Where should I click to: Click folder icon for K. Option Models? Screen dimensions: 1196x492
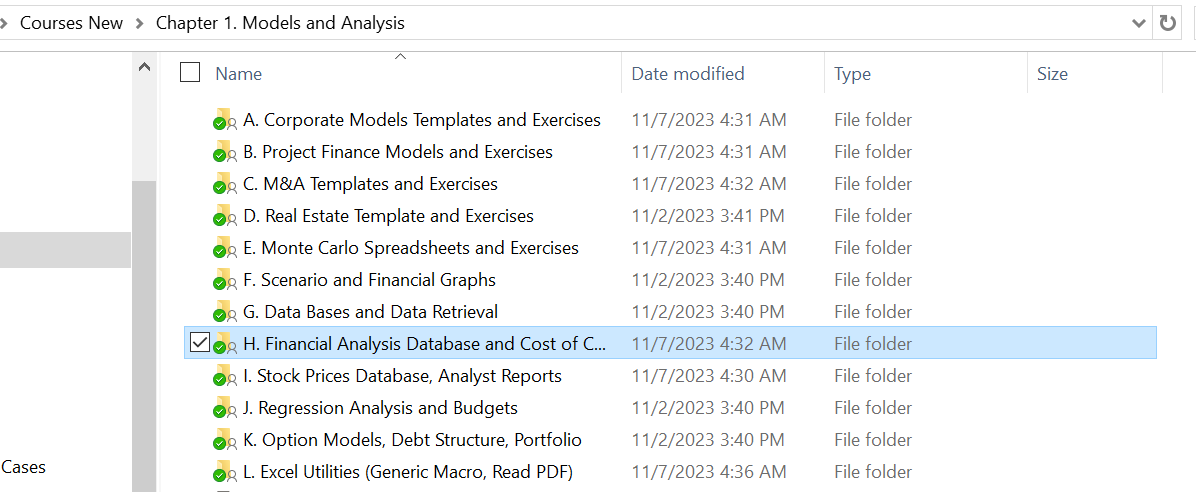(x=224, y=440)
